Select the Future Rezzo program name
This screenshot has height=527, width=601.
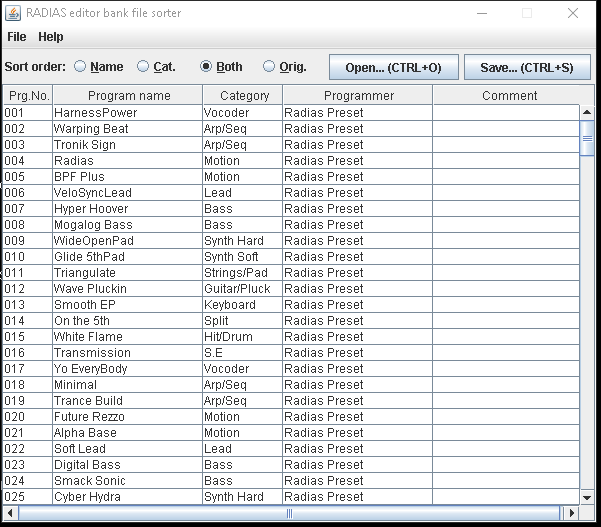click(127, 417)
